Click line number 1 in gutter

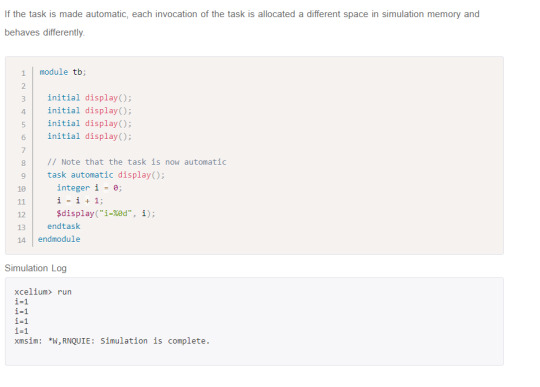coord(23,73)
